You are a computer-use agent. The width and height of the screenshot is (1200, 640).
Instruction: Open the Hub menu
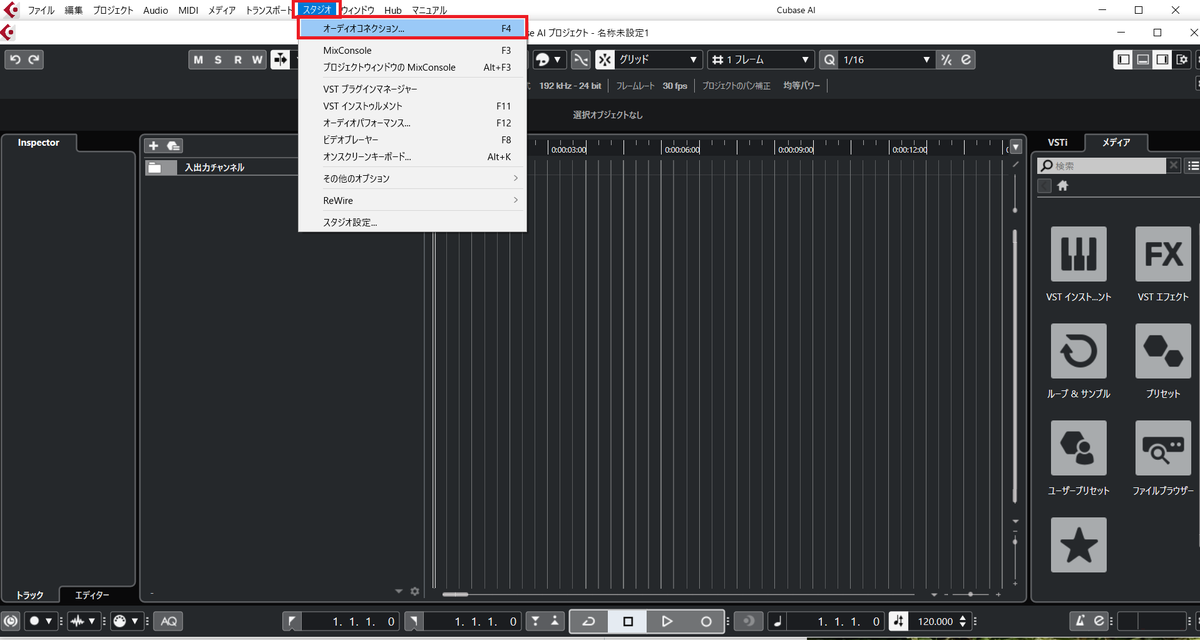(x=393, y=10)
